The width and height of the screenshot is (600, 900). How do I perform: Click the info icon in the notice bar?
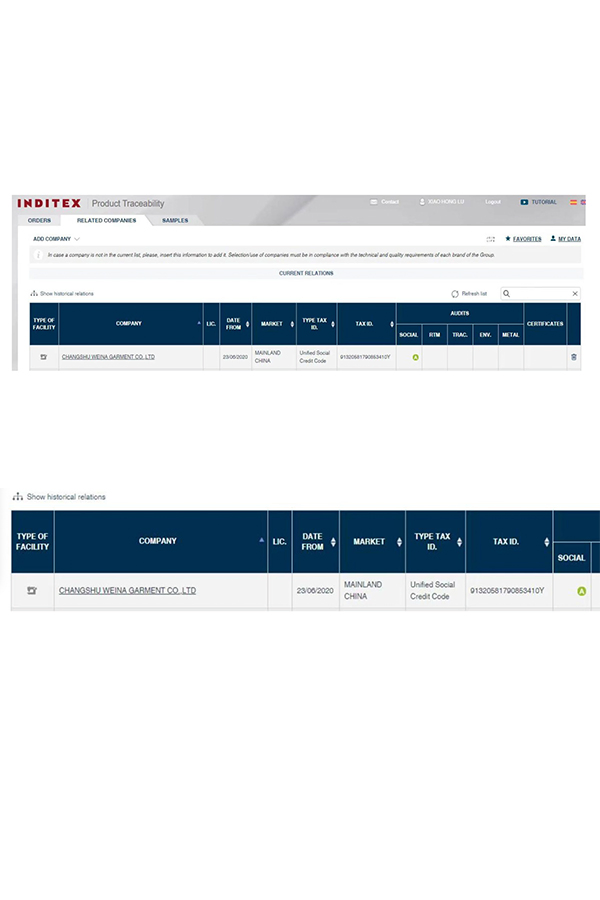[38, 255]
